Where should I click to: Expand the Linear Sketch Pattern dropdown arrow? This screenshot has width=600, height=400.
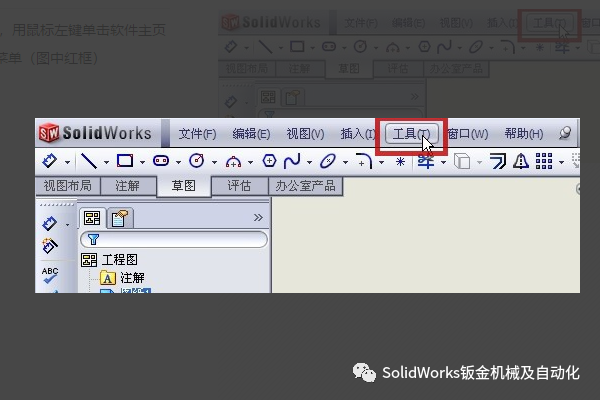[x=561, y=162]
